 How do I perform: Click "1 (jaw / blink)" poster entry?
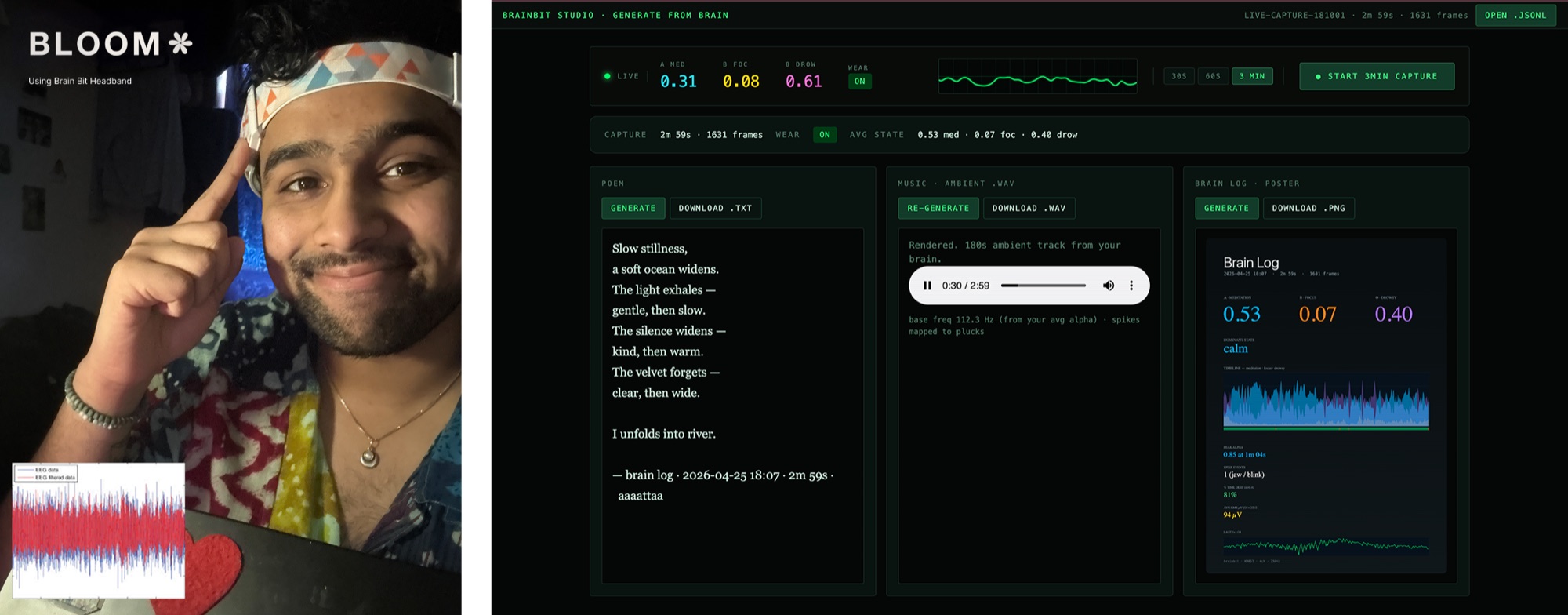pos(1243,475)
